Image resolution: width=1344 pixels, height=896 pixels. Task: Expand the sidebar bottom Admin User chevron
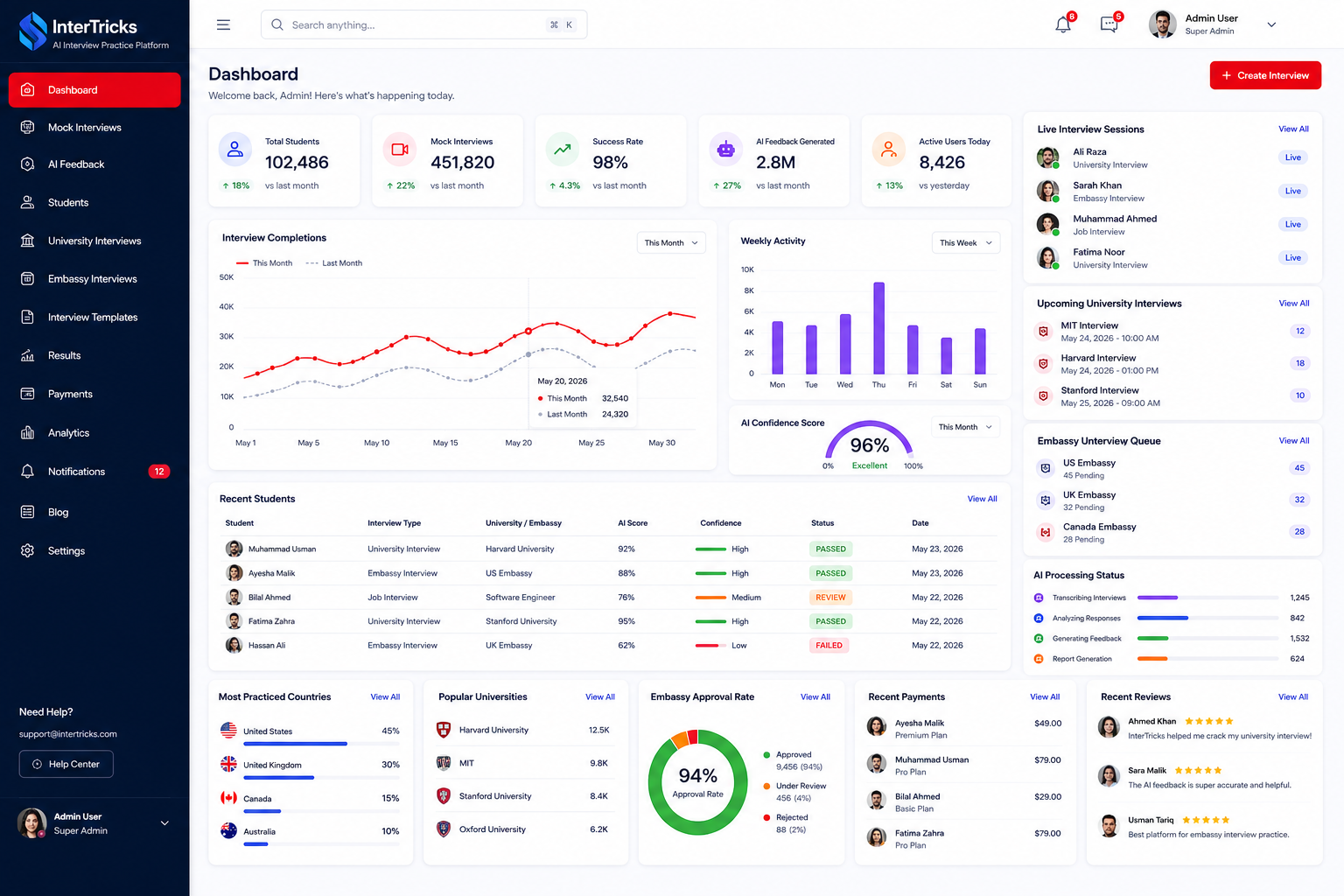(164, 823)
